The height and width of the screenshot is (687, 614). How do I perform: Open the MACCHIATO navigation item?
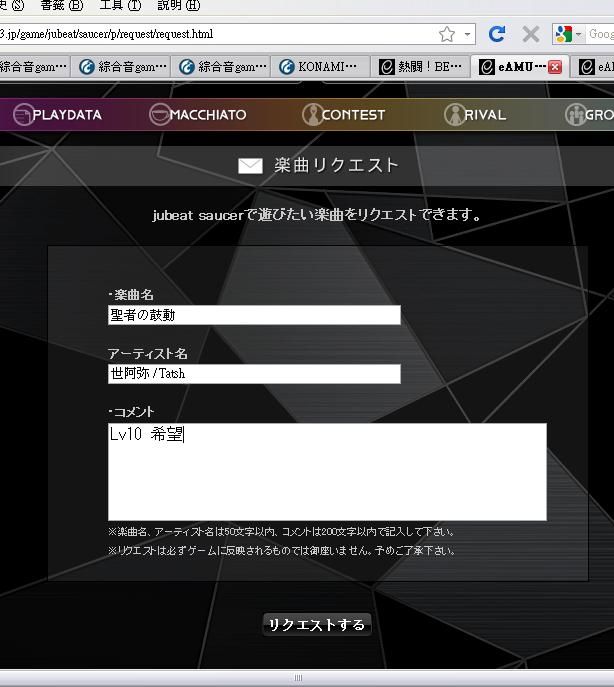(198, 115)
